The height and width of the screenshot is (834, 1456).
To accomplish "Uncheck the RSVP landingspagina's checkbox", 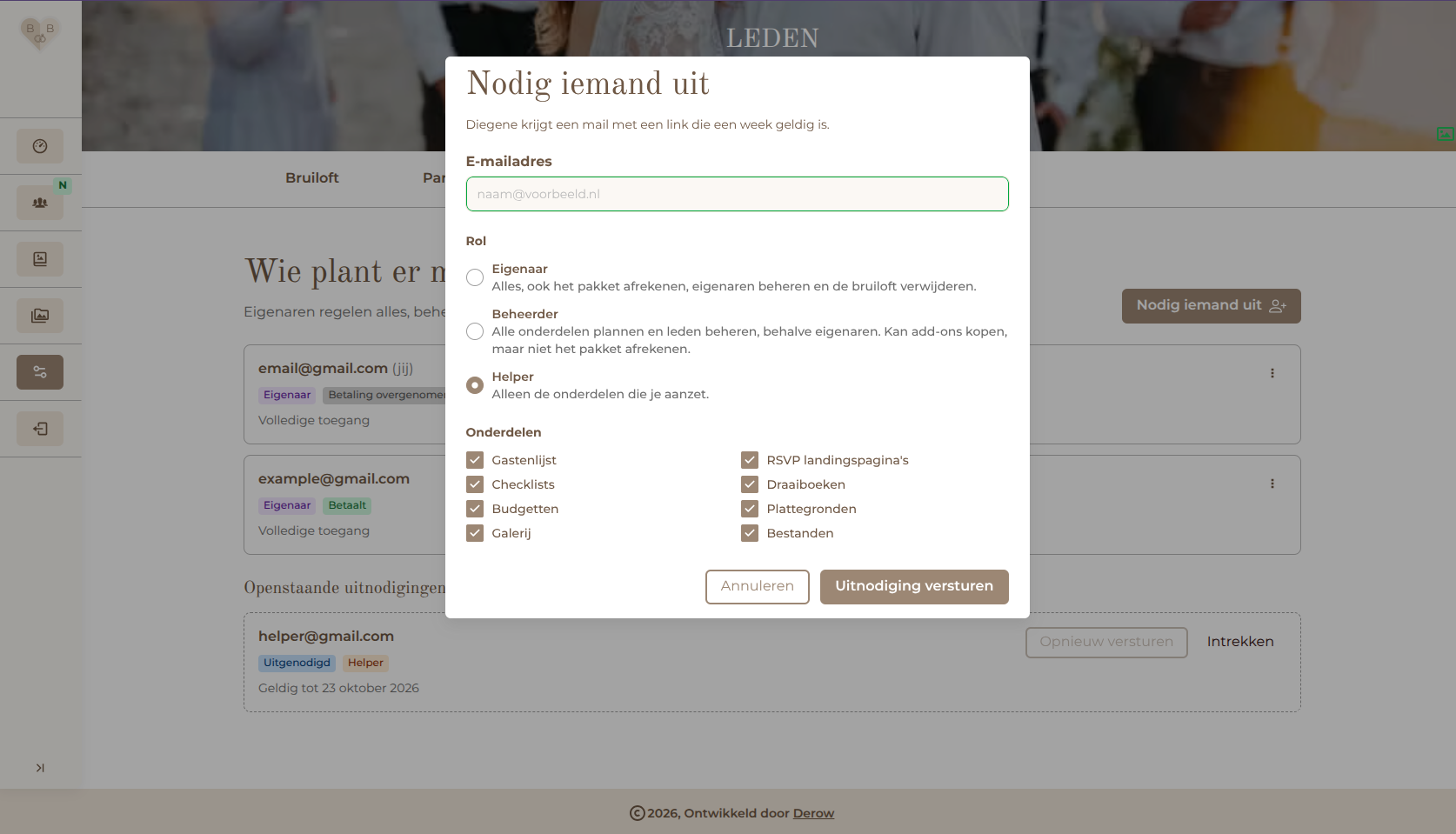I will pyautogui.click(x=750, y=460).
